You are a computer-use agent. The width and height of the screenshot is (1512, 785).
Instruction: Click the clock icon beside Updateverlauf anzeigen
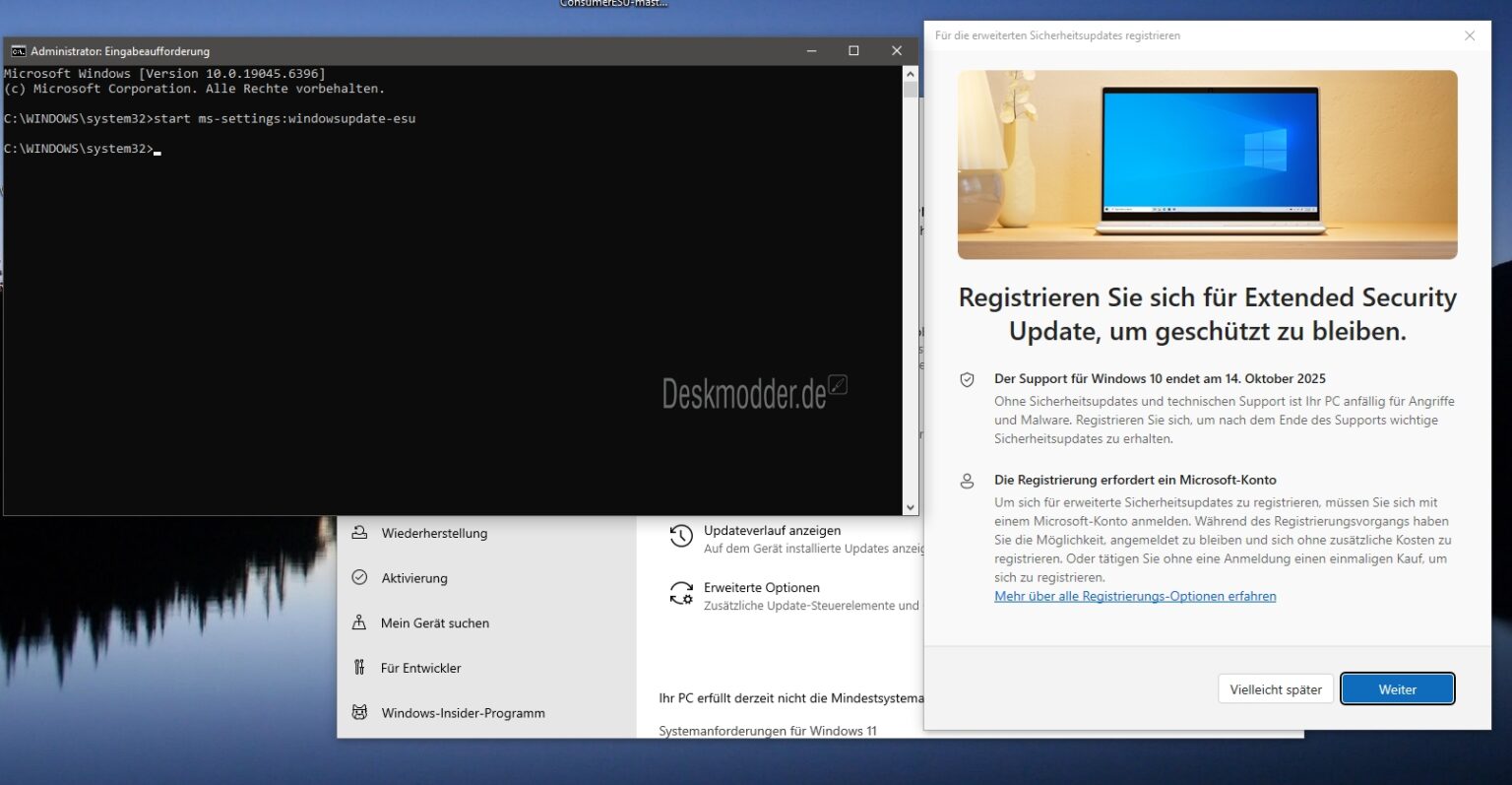pyautogui.click(x=680, y=537)
